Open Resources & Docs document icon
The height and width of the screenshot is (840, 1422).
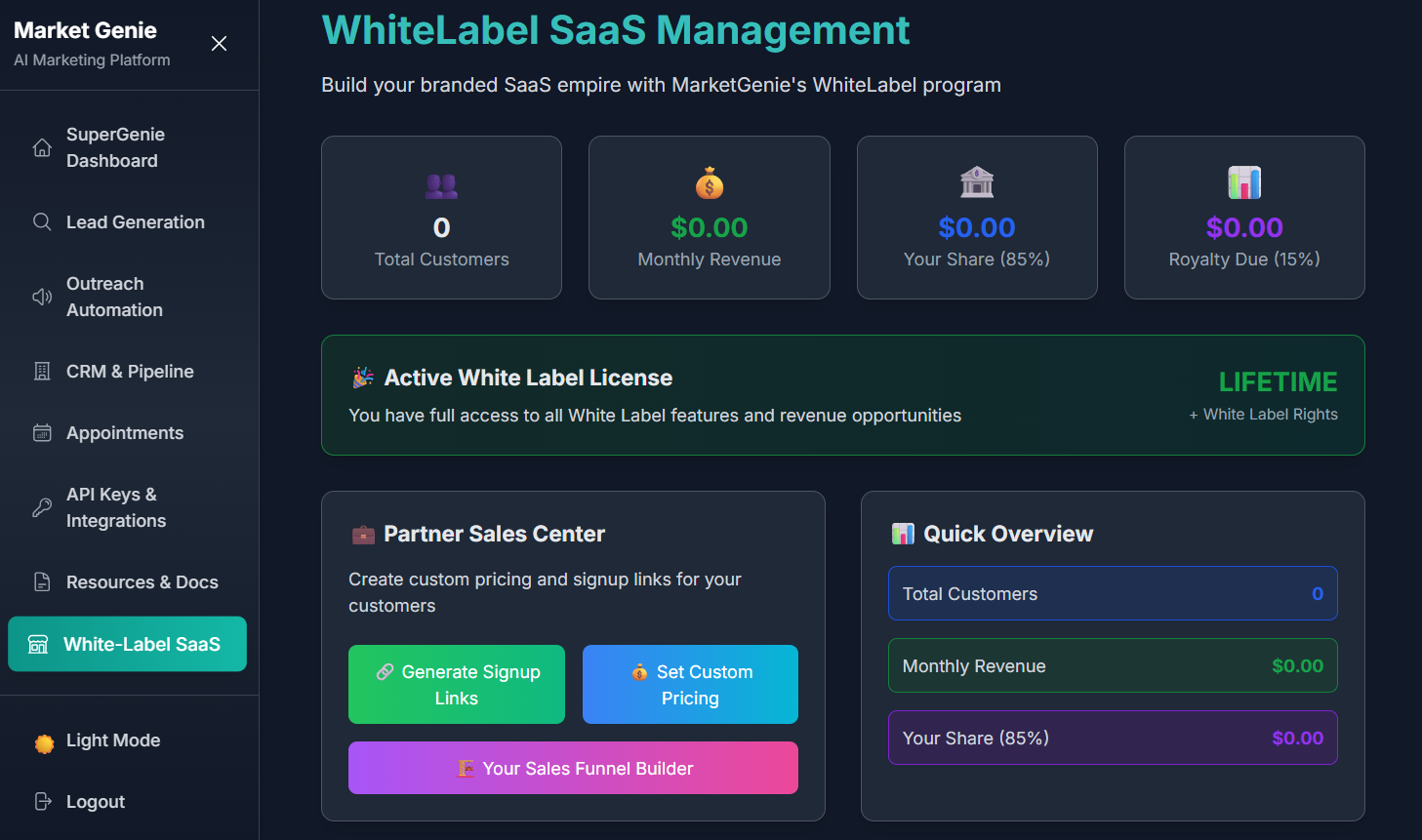pos(42,581)
